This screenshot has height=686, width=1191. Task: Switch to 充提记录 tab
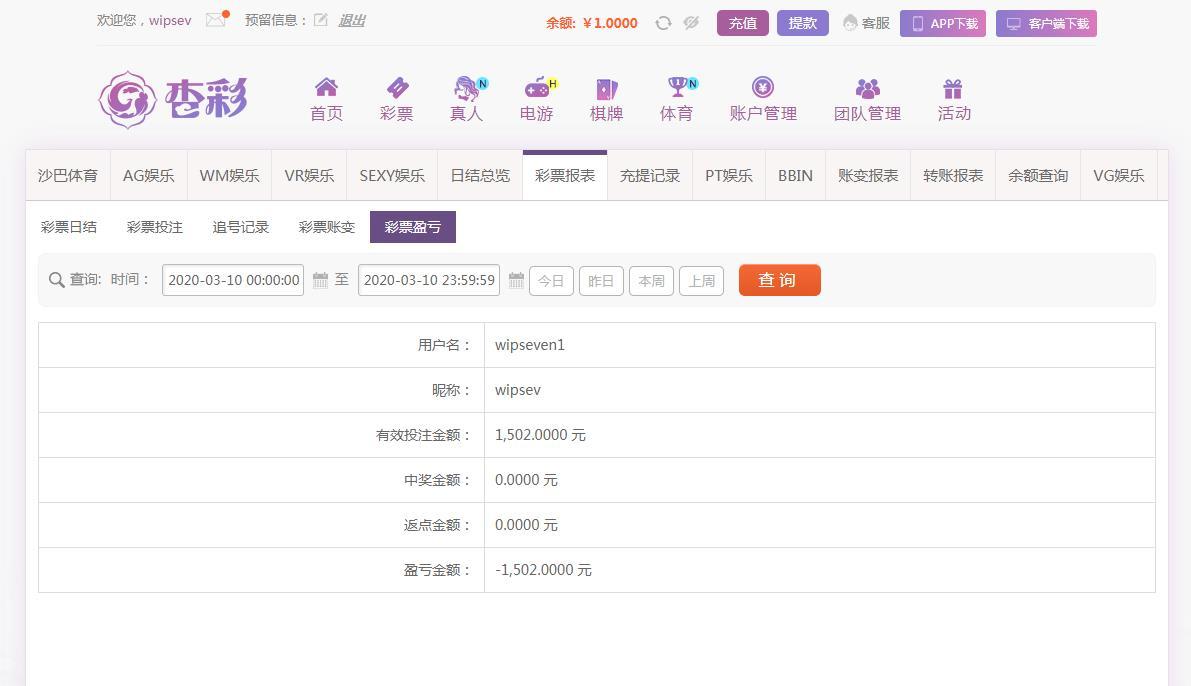point(650,176)
